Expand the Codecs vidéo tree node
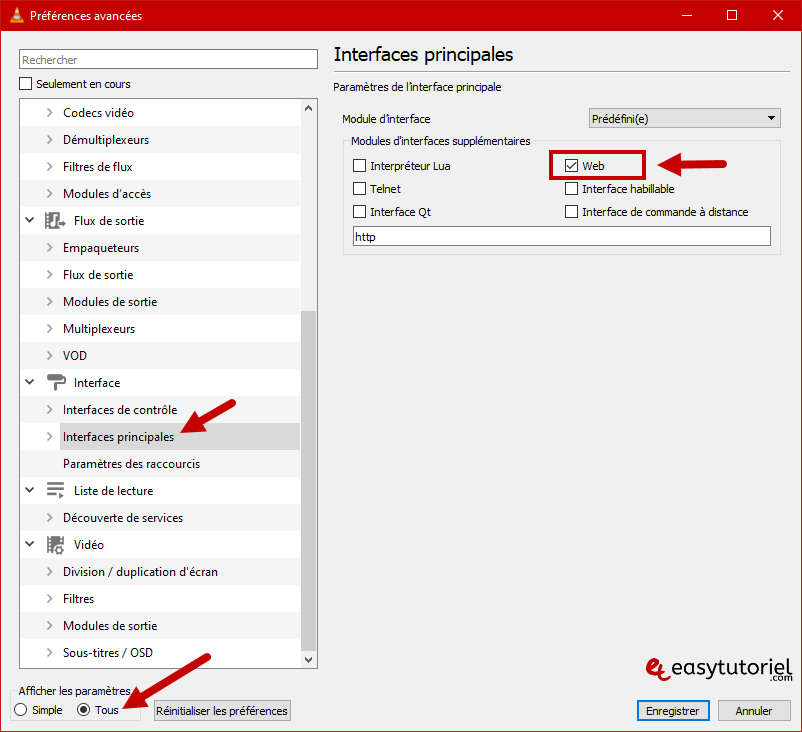802x732 pixels. coord(50,113)
